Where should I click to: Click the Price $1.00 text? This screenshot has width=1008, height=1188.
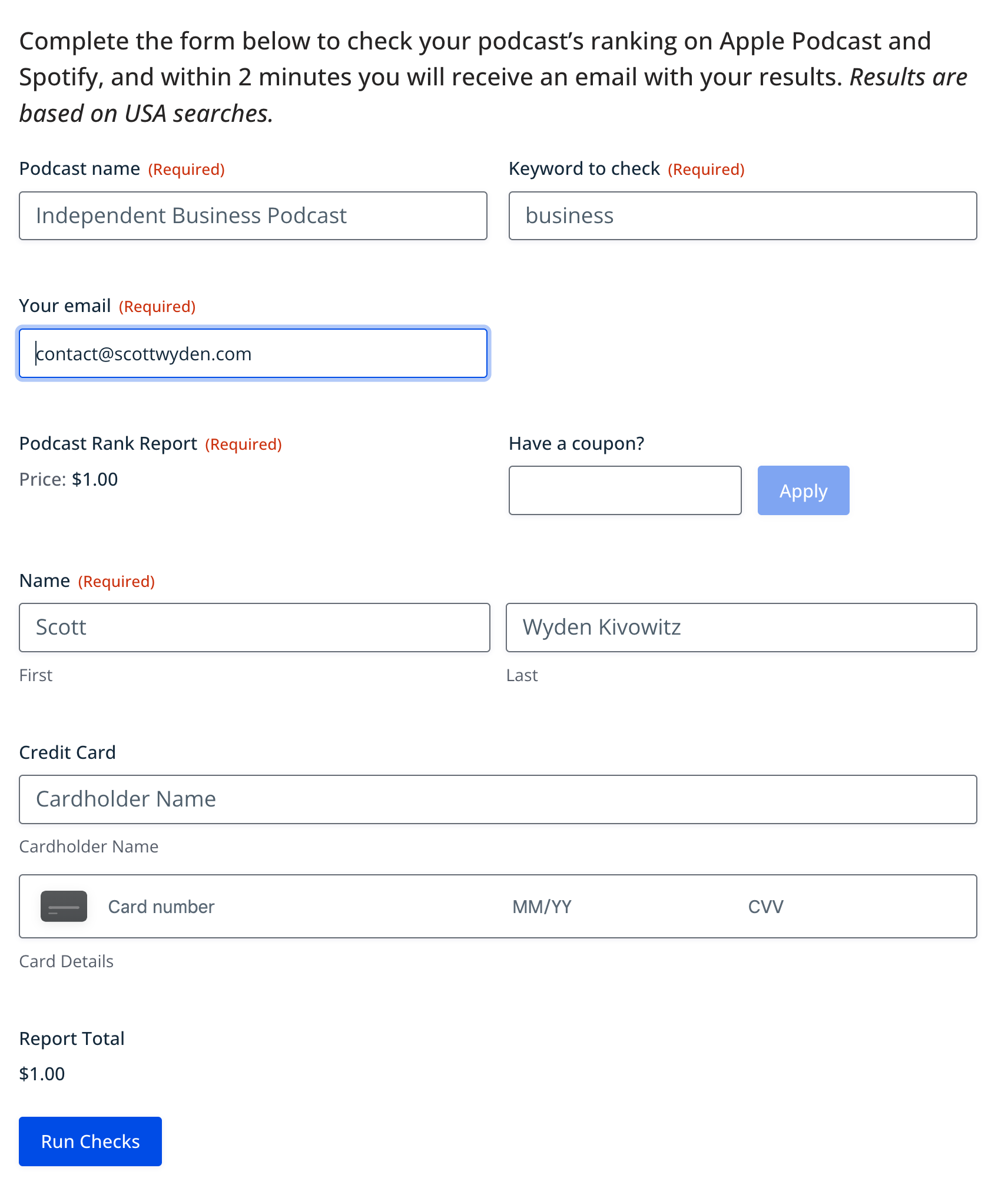point(68,479)
